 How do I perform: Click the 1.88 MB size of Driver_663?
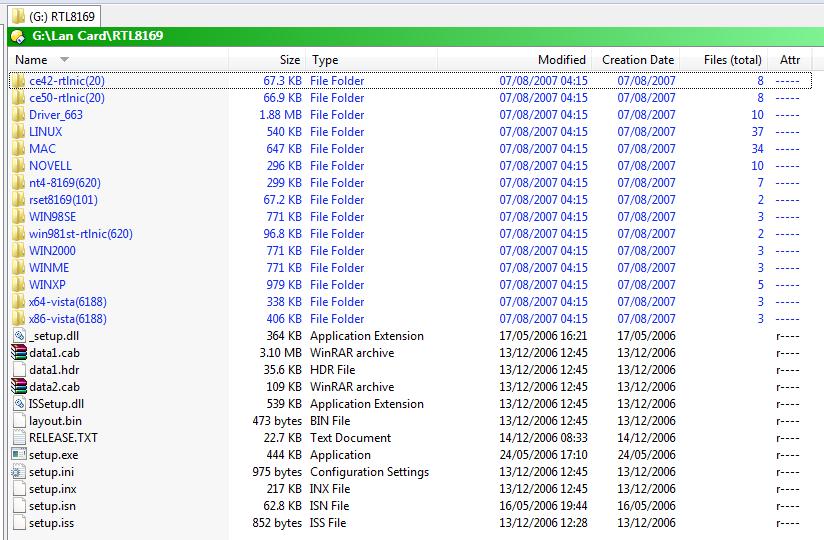(280, 115)
